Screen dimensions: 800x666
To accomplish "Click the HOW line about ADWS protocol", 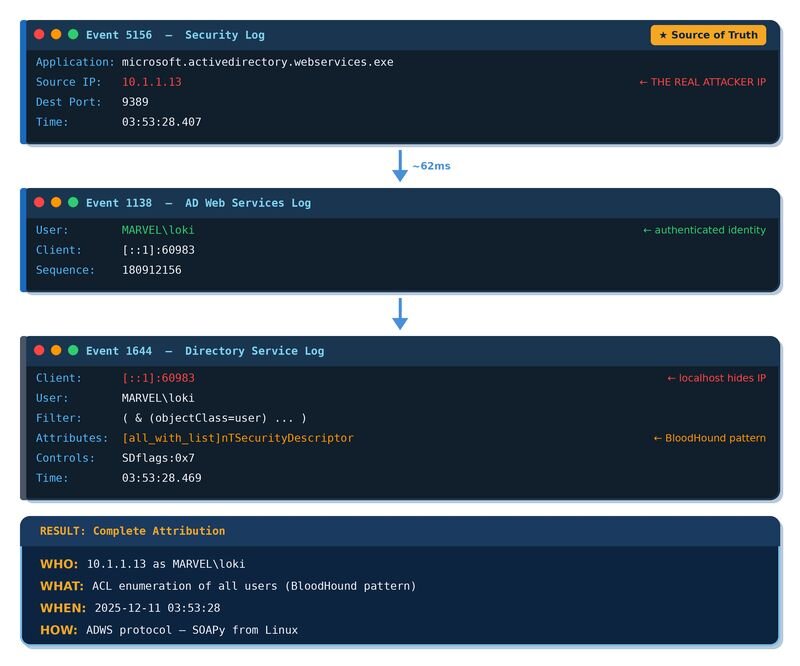I will pyautogui.click(x=169, y=630).
